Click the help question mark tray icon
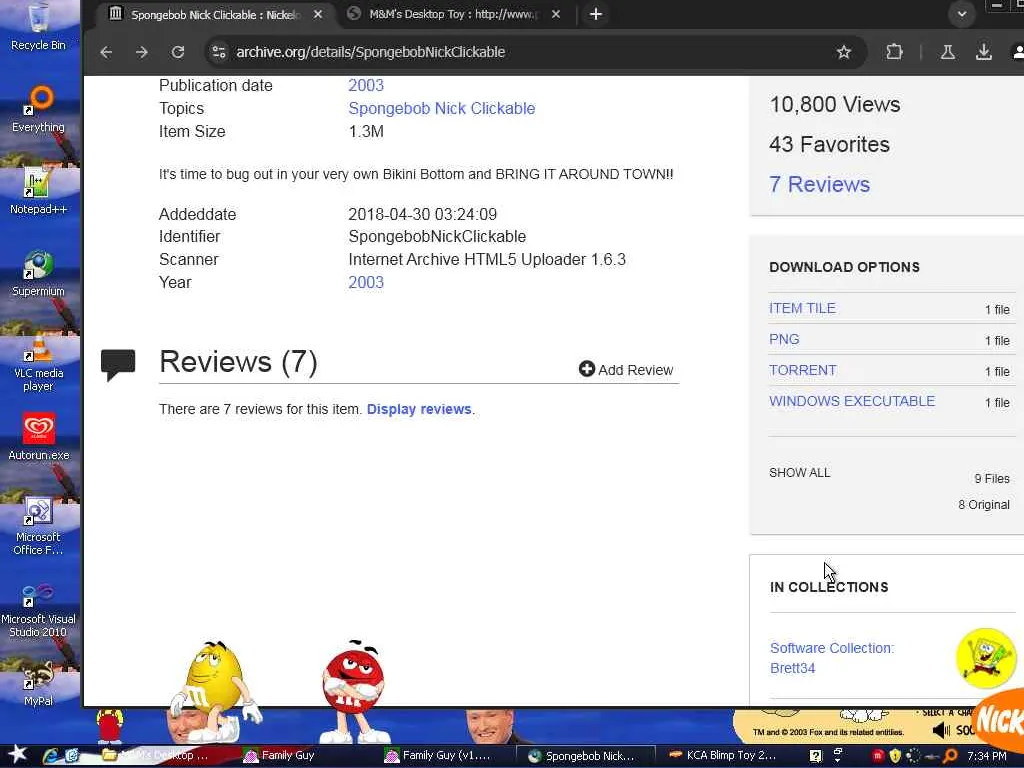Image resolution: width=1024 pixels, height=768 pixels. (816, 756)
